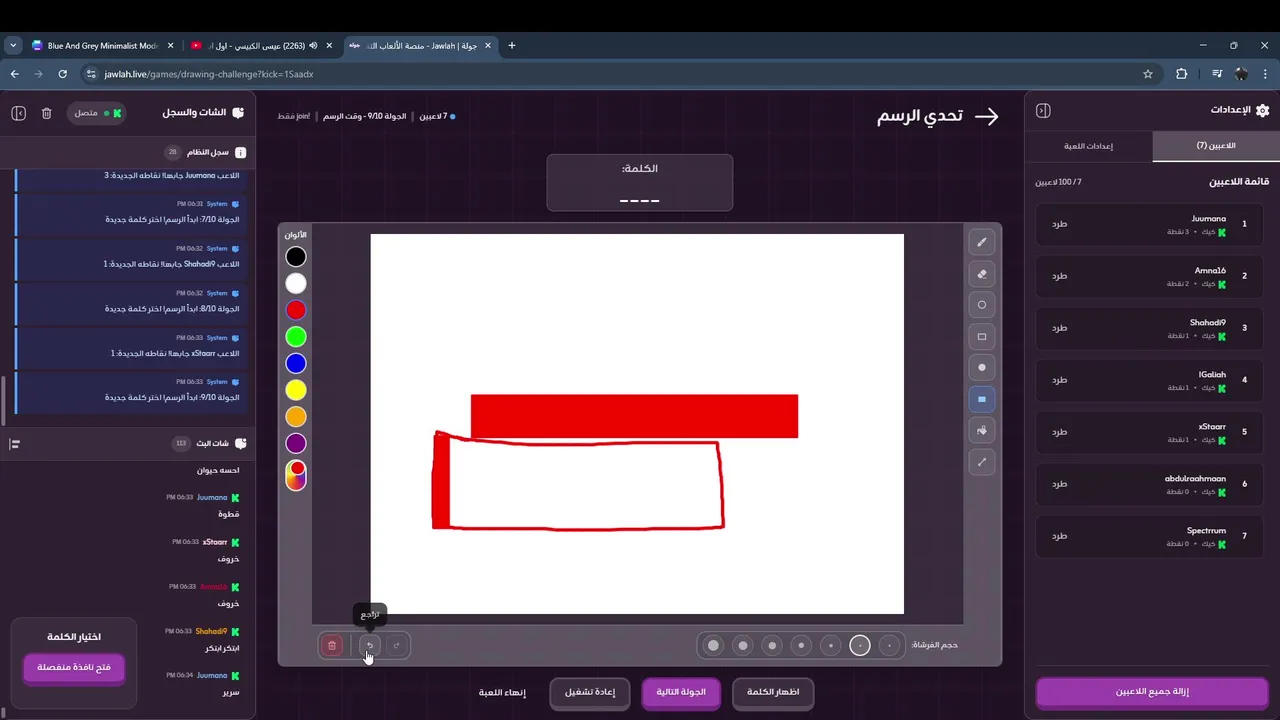Select the straight line tool

point(981,462)
